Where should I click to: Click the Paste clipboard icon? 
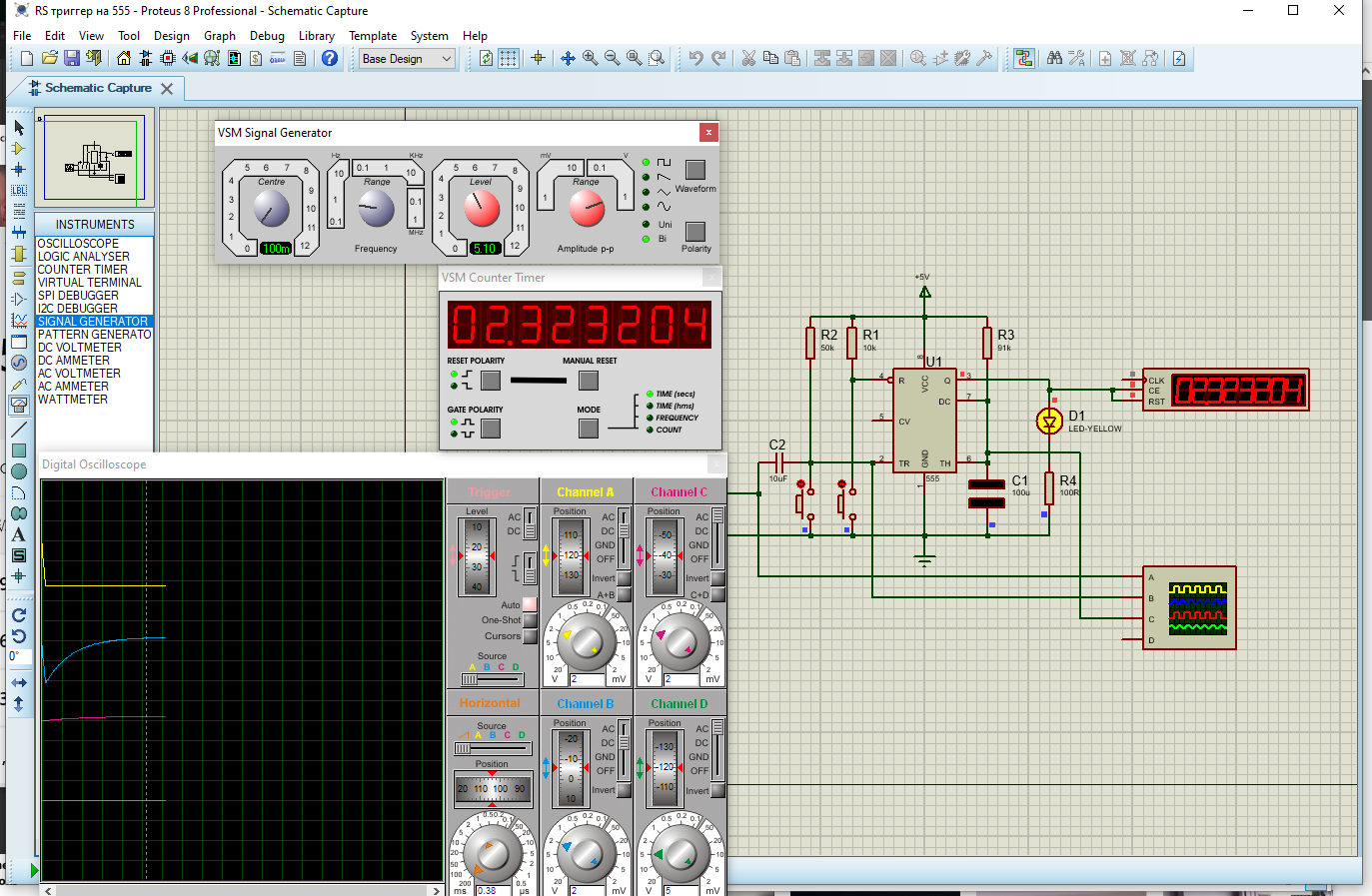[x=792, y=59]
